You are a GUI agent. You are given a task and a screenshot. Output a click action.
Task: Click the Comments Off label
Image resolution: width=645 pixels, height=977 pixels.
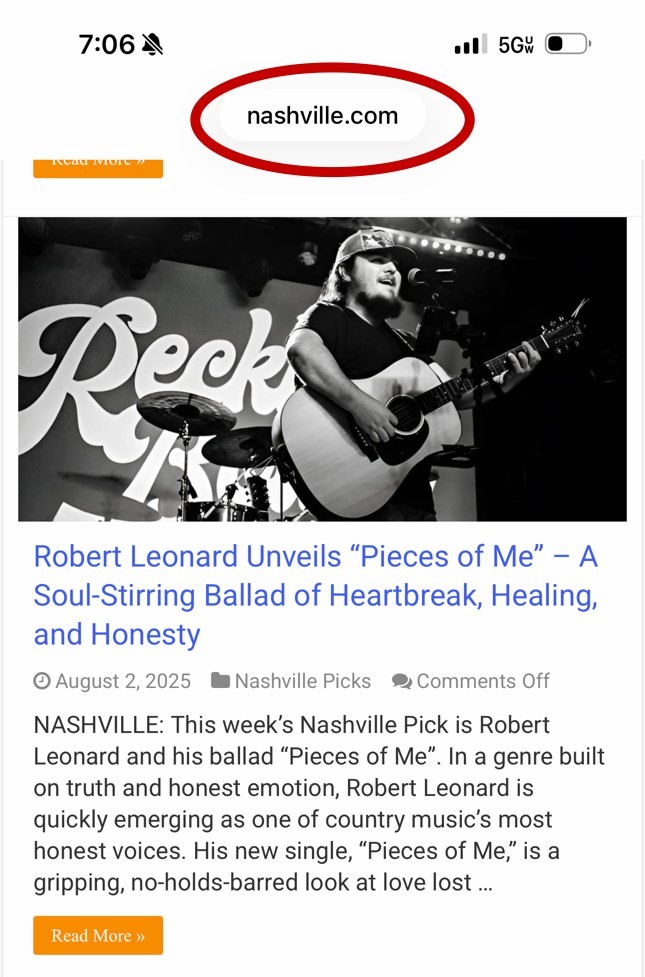coord(483,681)
